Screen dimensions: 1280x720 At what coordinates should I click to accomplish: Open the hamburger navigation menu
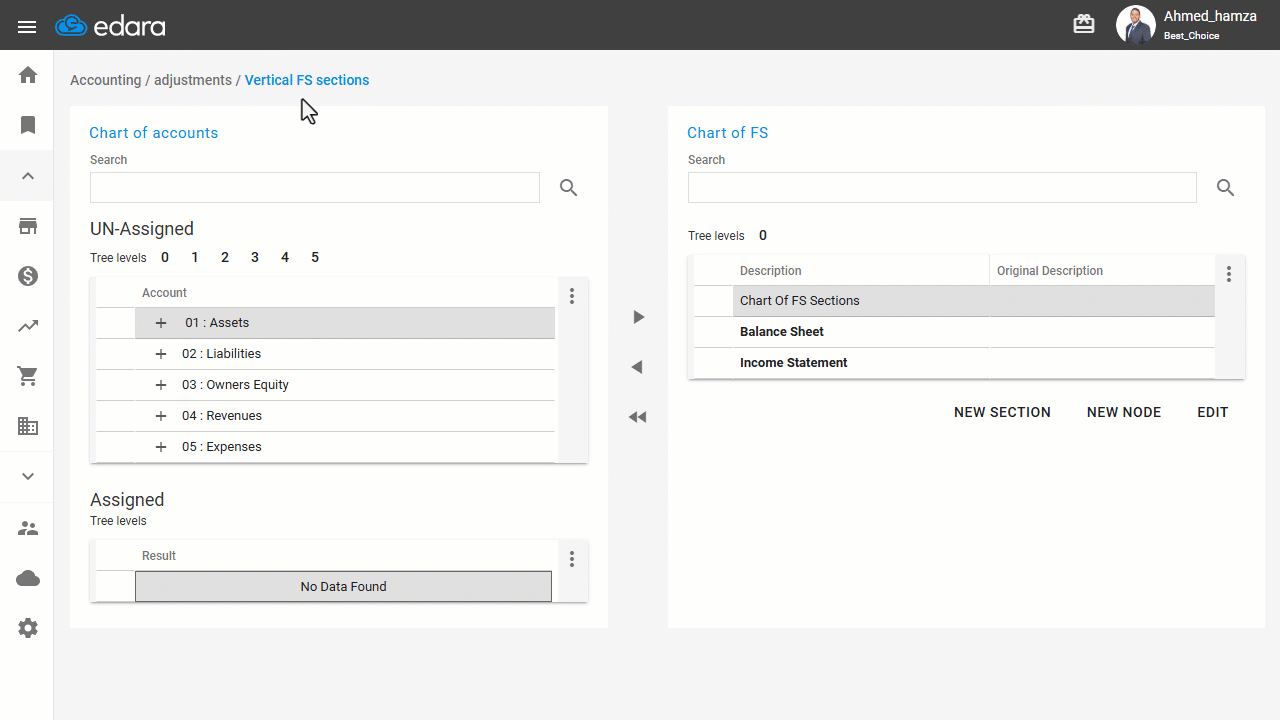27,26
